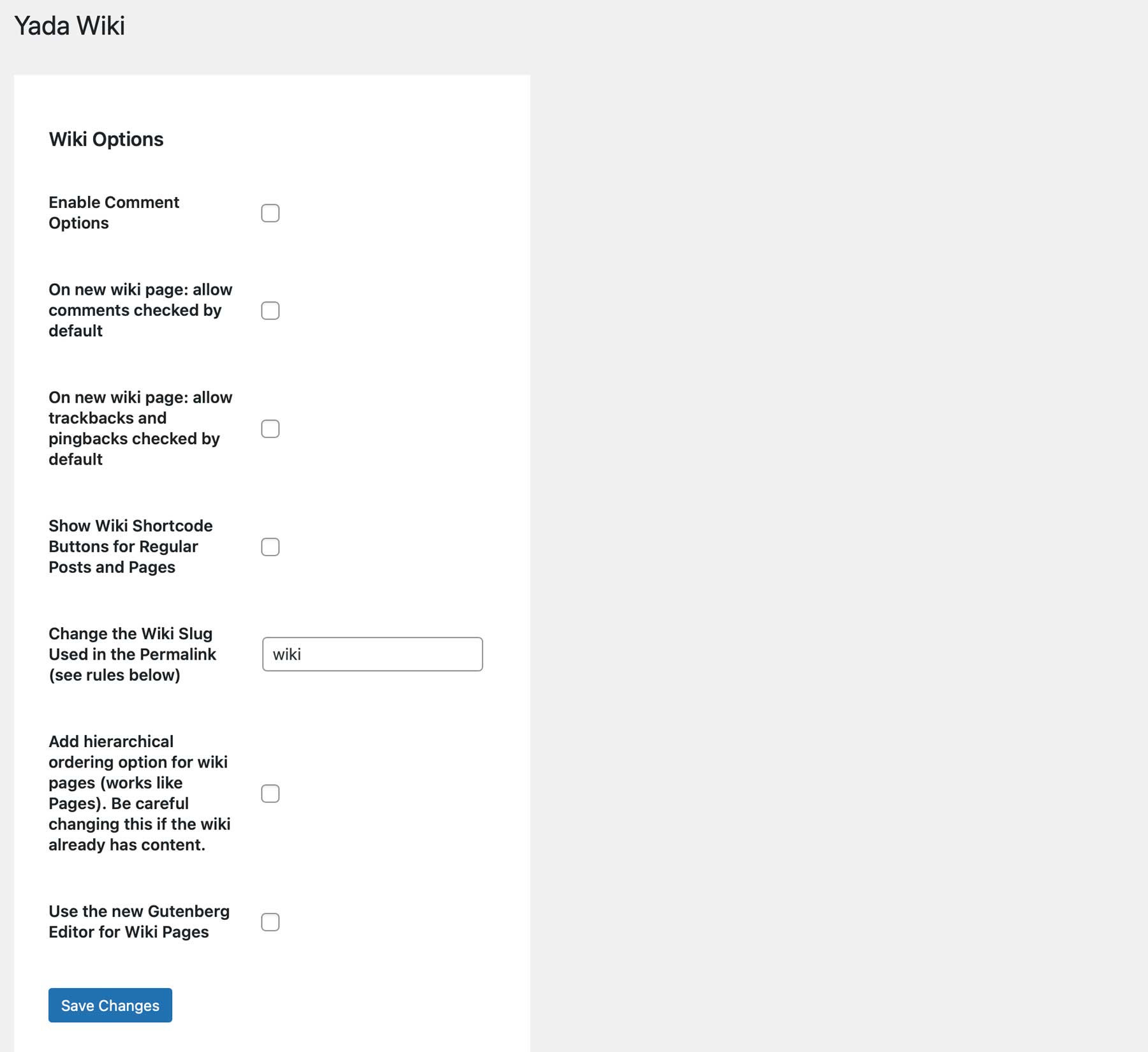Screen dimensions: 1148x1052
Task: Click the allow comments checked by default label
Action: [x=140, y=310]
